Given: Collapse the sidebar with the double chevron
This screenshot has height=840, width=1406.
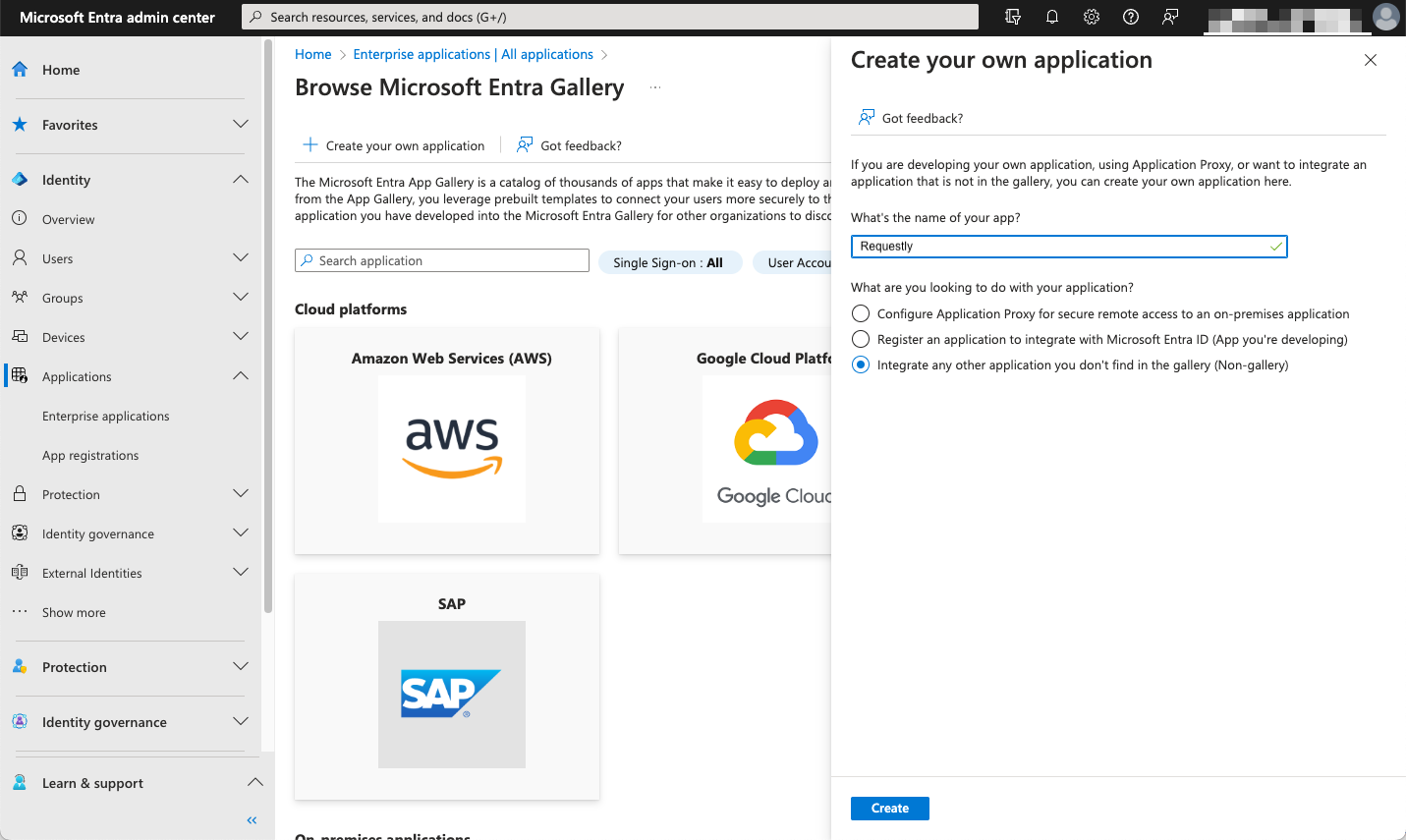Looking at the screenshot, I should point(252,820).
